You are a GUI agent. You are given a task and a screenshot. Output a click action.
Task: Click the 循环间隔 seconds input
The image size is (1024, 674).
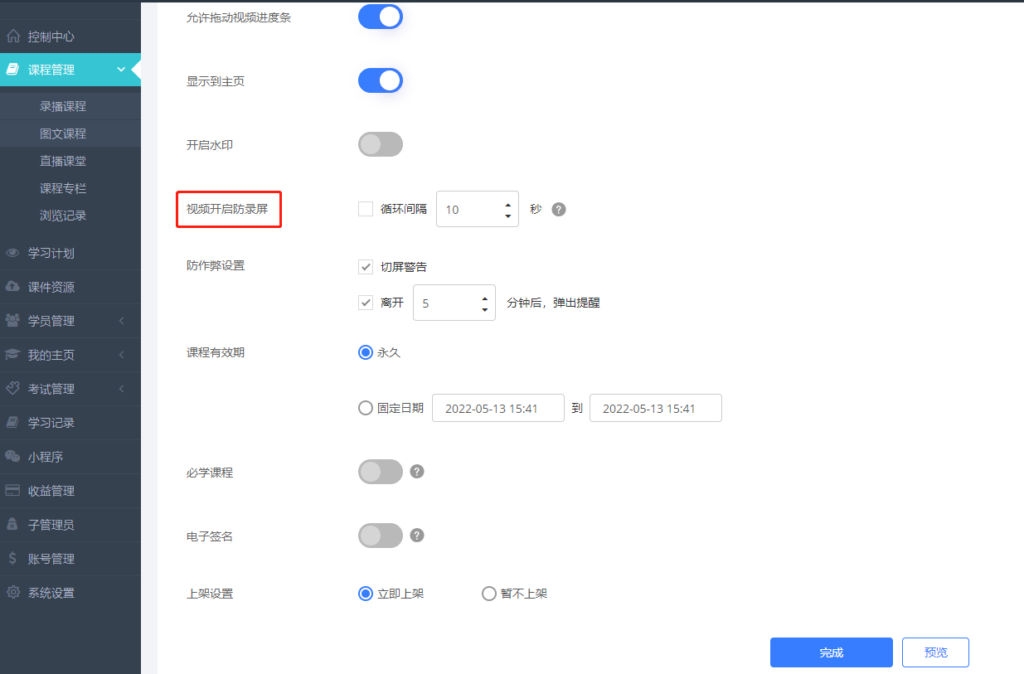pyautogui.click(x=477, y=209)
